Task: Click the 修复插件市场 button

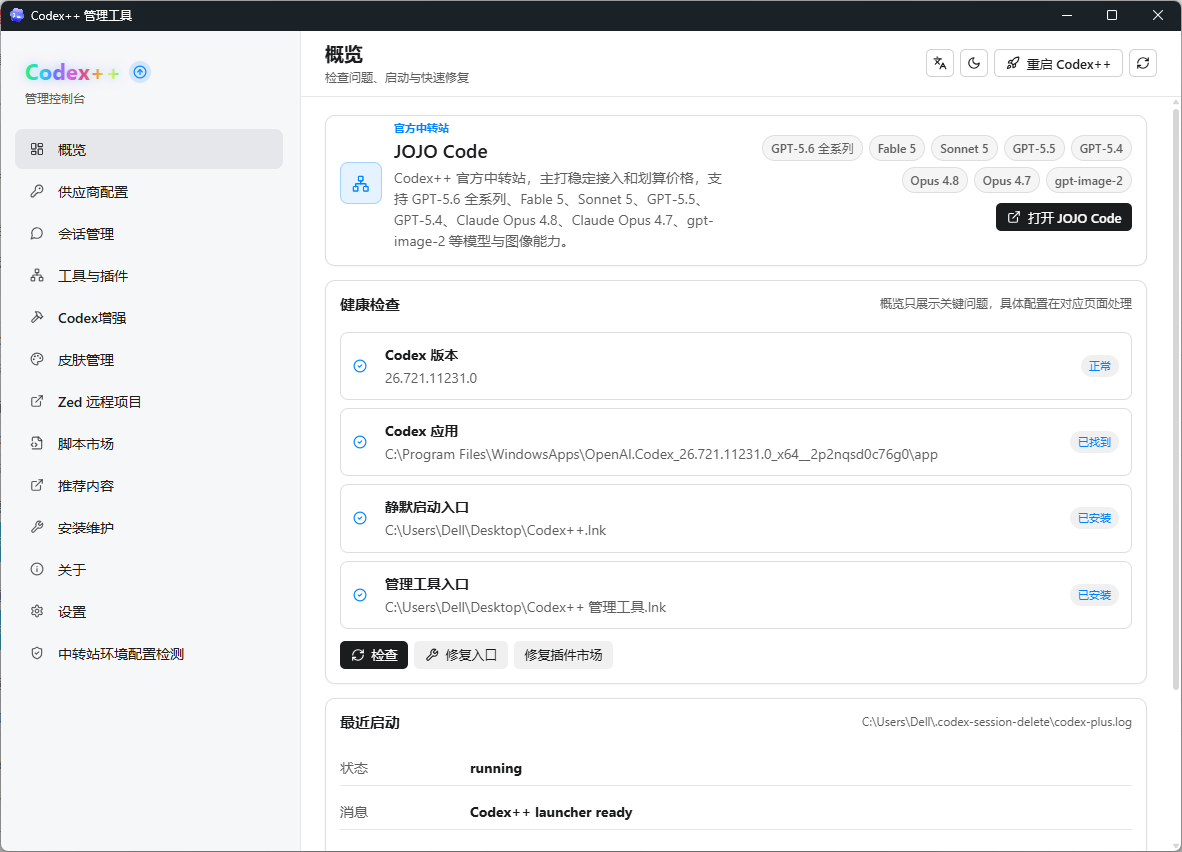Action: point(563,655)
